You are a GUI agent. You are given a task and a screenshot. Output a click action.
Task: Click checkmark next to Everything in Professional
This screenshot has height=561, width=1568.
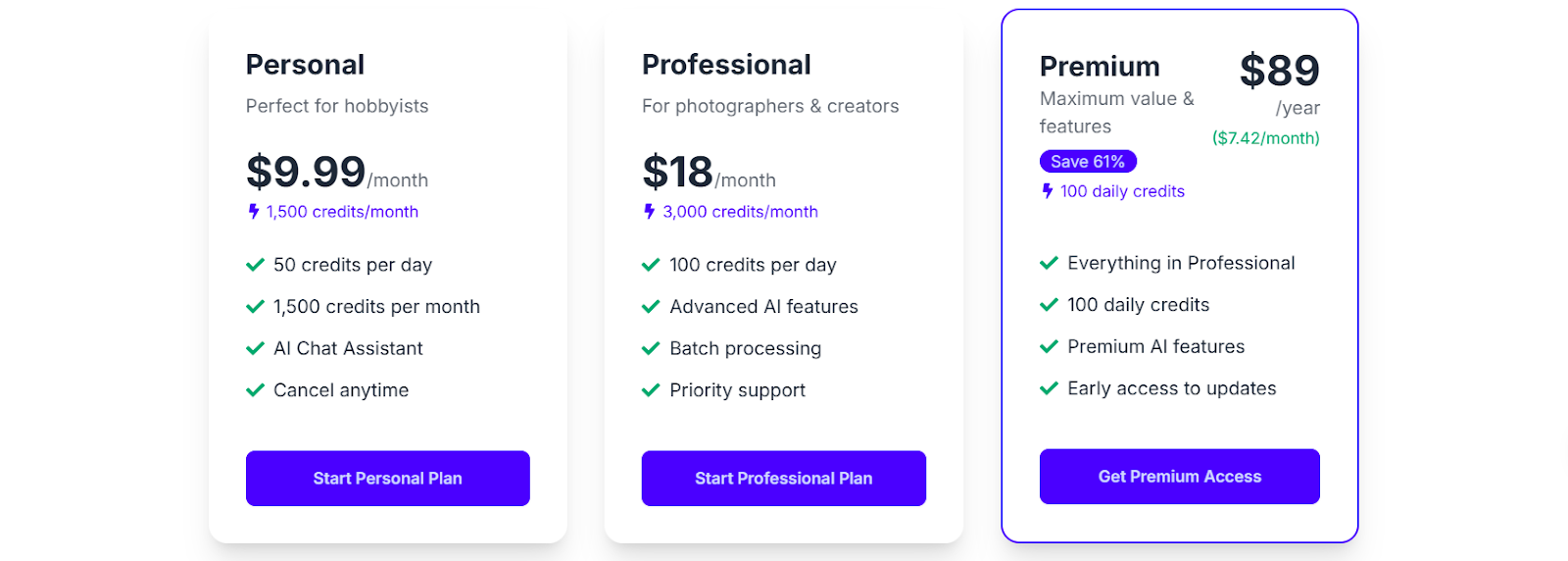pos(1049,263)
